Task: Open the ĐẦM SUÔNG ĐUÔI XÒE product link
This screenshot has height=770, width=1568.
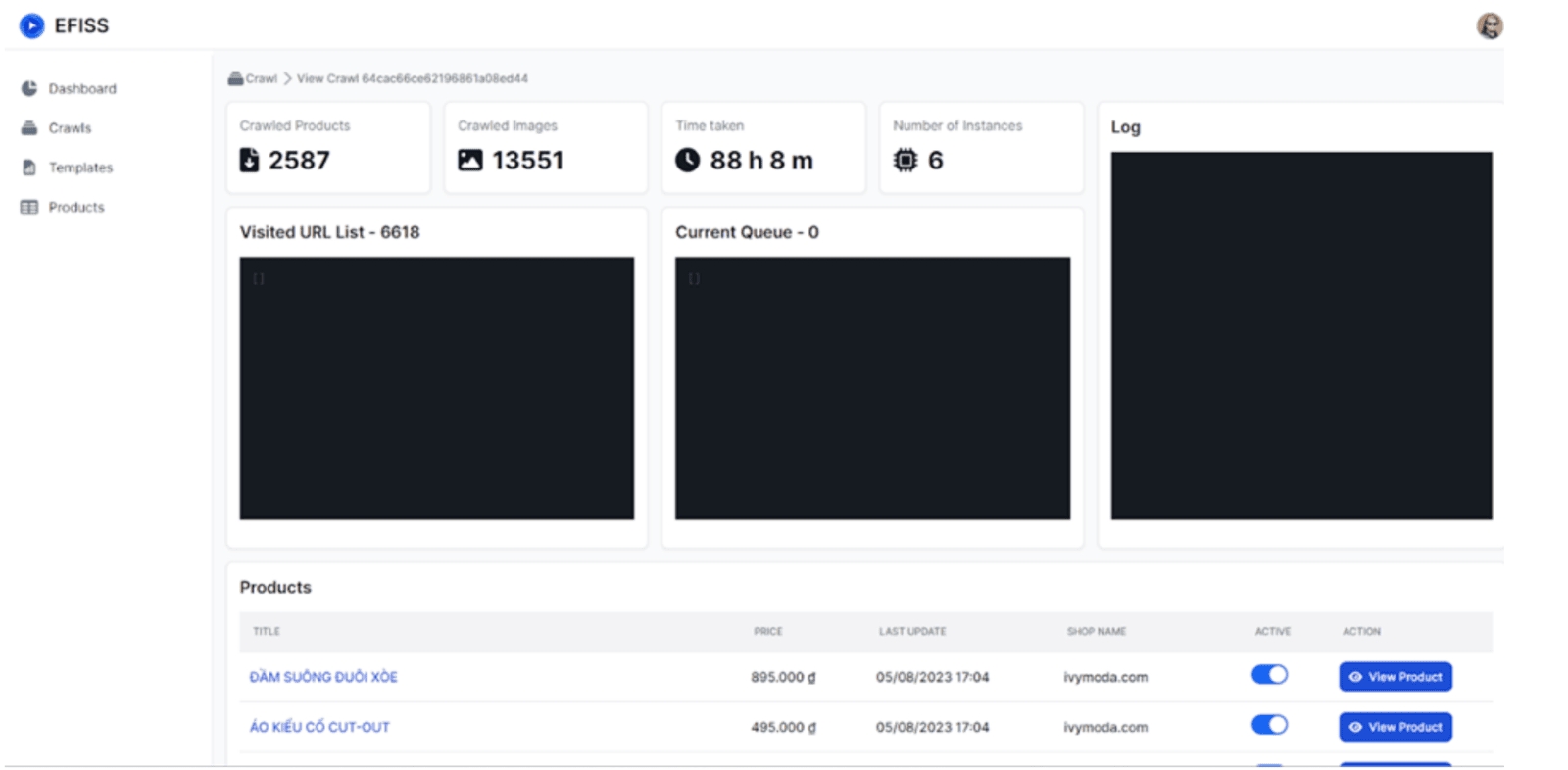Action: point(323,677)
